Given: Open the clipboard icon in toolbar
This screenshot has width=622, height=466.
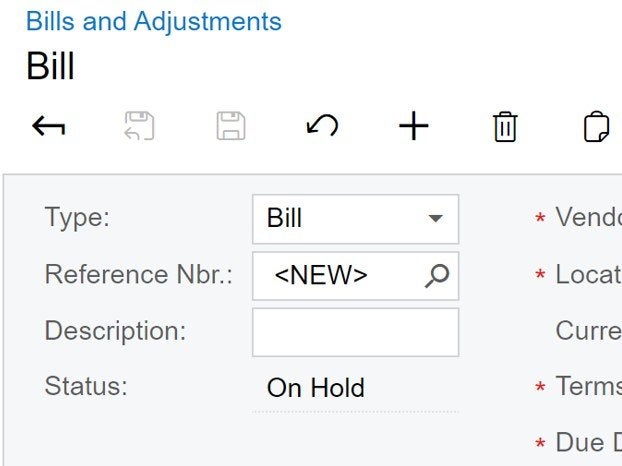Looking at the screenshot, I should click(x=596, y=127).
